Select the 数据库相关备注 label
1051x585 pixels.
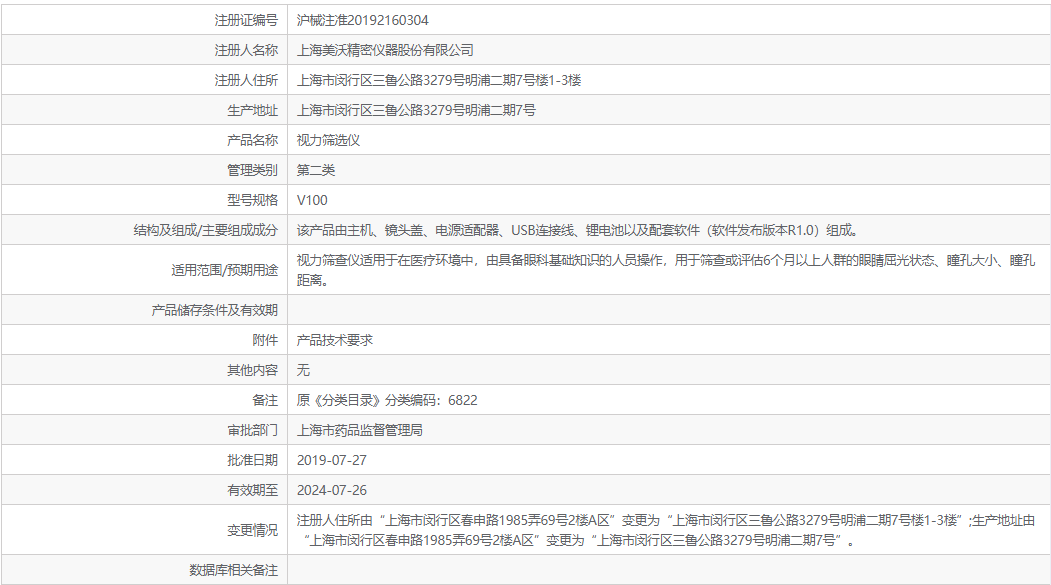coord(233,570)
